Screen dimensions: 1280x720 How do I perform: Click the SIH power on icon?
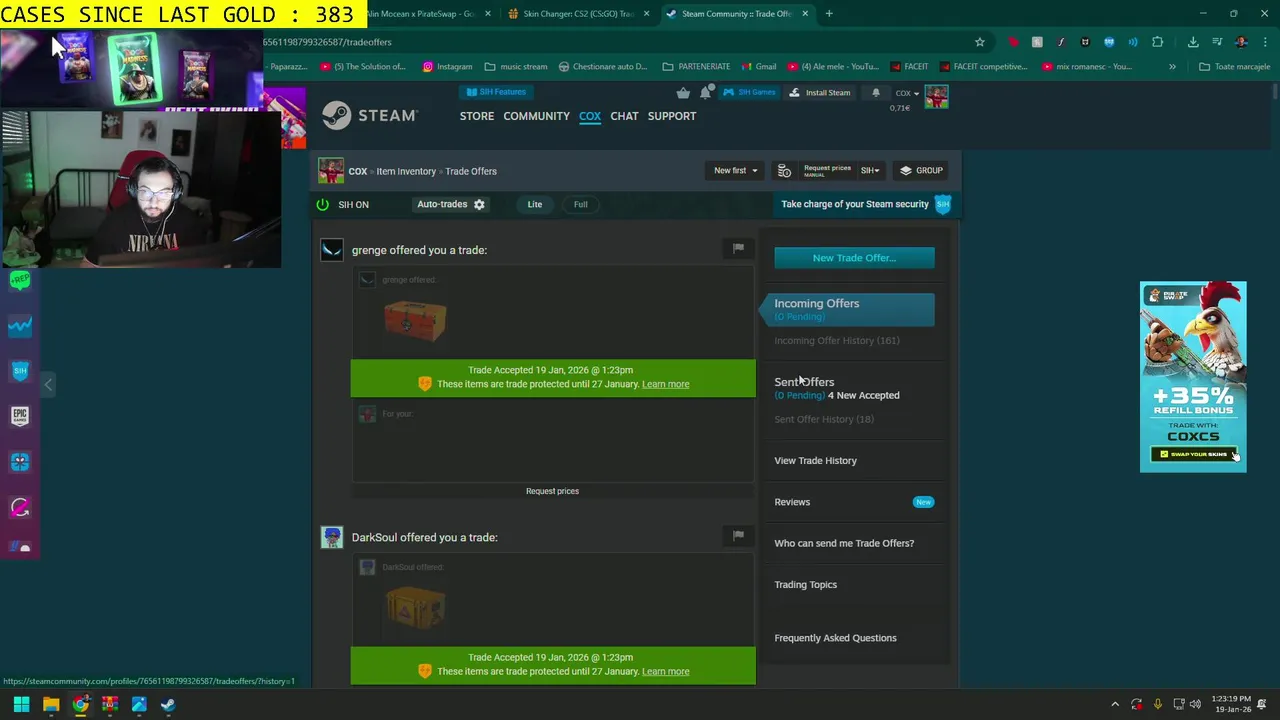322,204
